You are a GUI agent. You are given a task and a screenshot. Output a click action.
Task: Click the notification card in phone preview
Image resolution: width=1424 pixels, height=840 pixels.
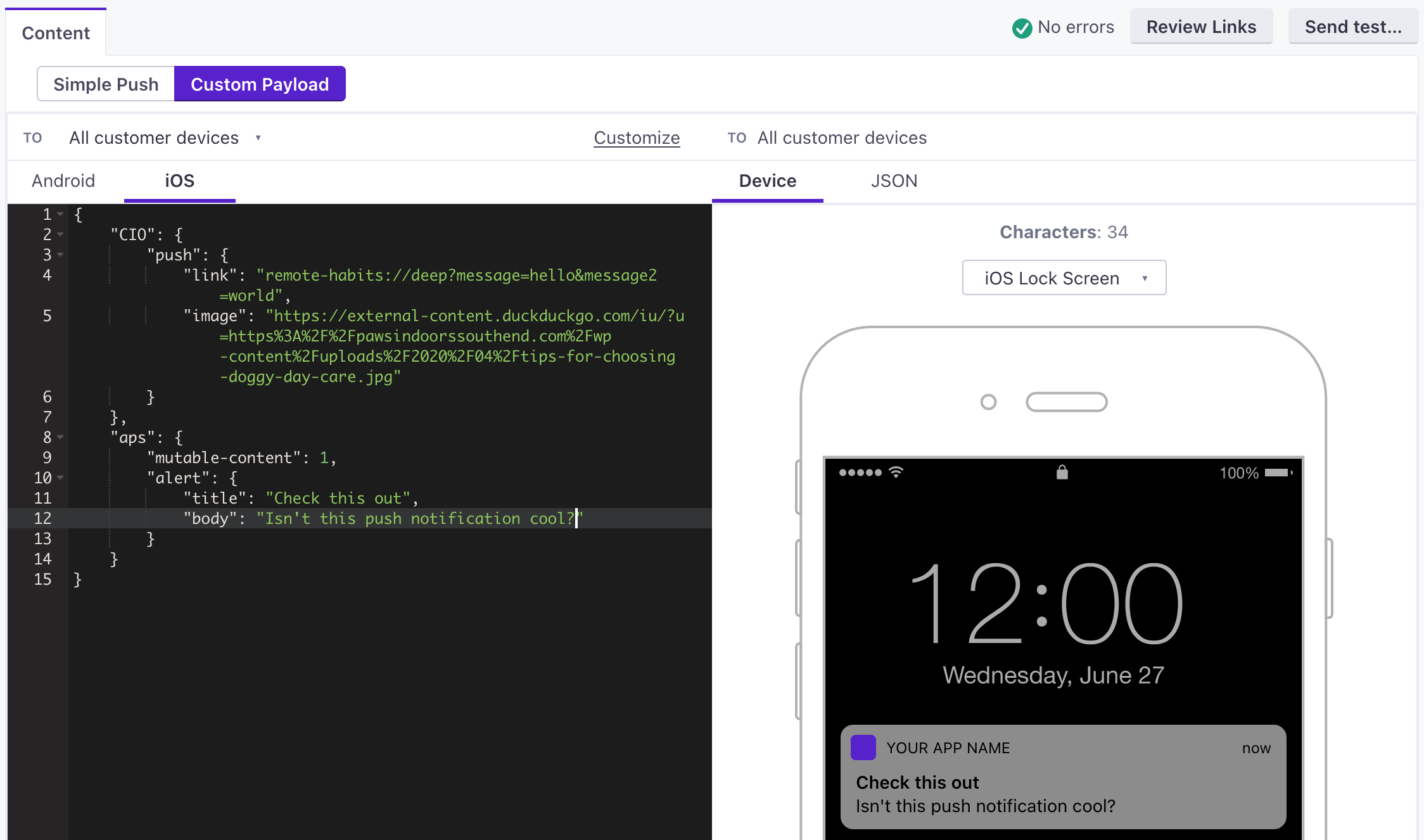click(1063, 777)
